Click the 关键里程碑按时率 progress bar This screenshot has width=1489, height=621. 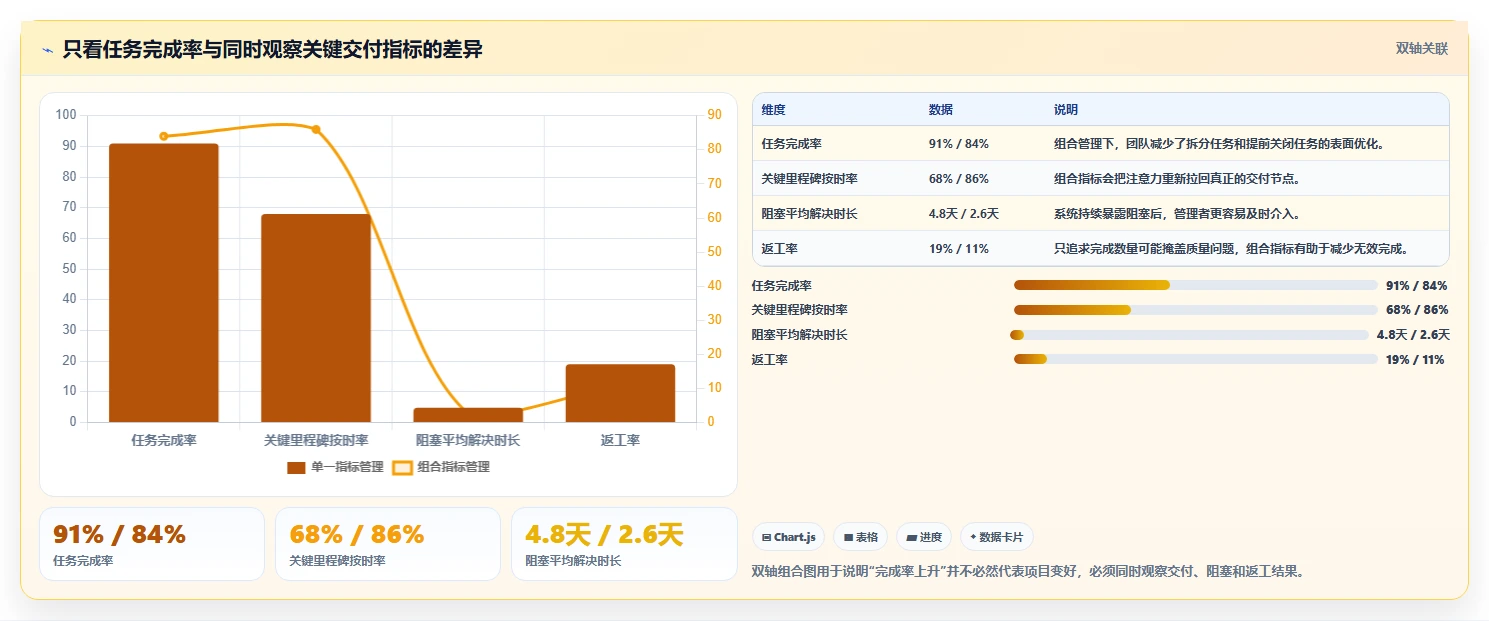point(1196,310)
